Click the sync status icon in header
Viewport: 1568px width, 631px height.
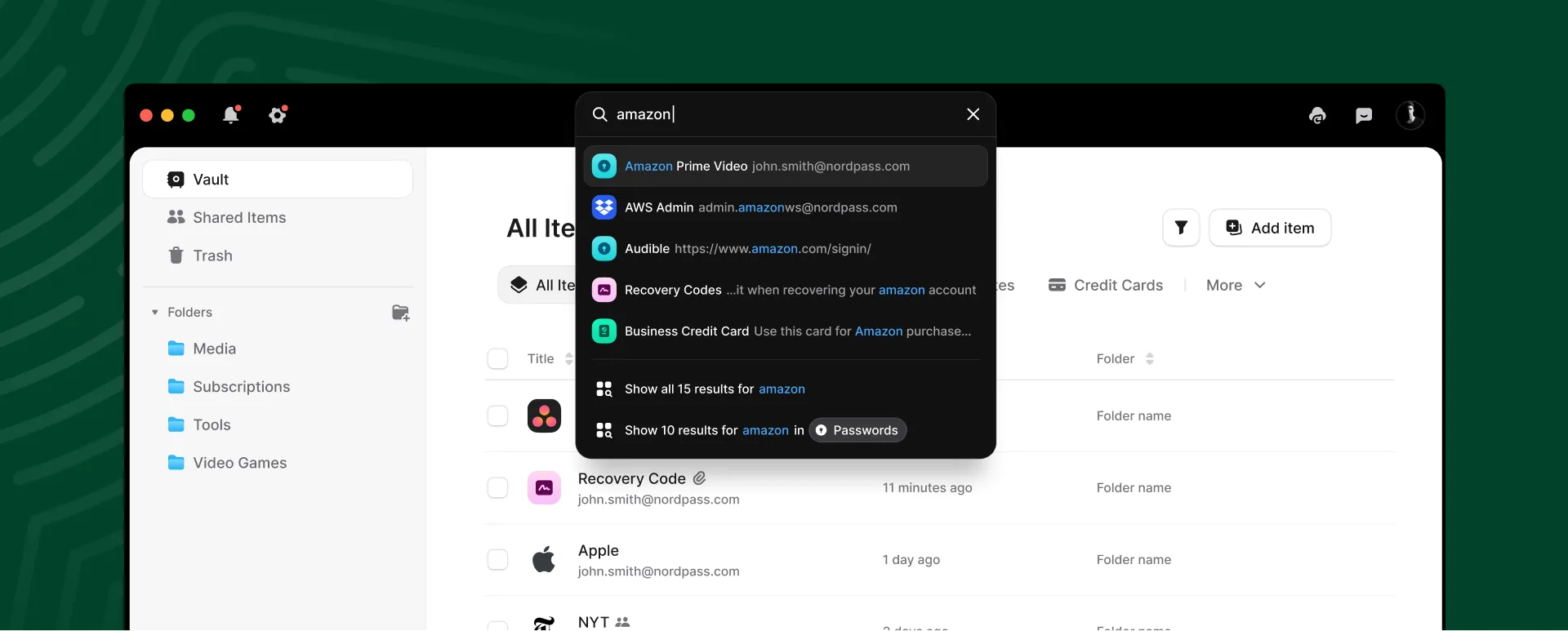click(1317, 116)
